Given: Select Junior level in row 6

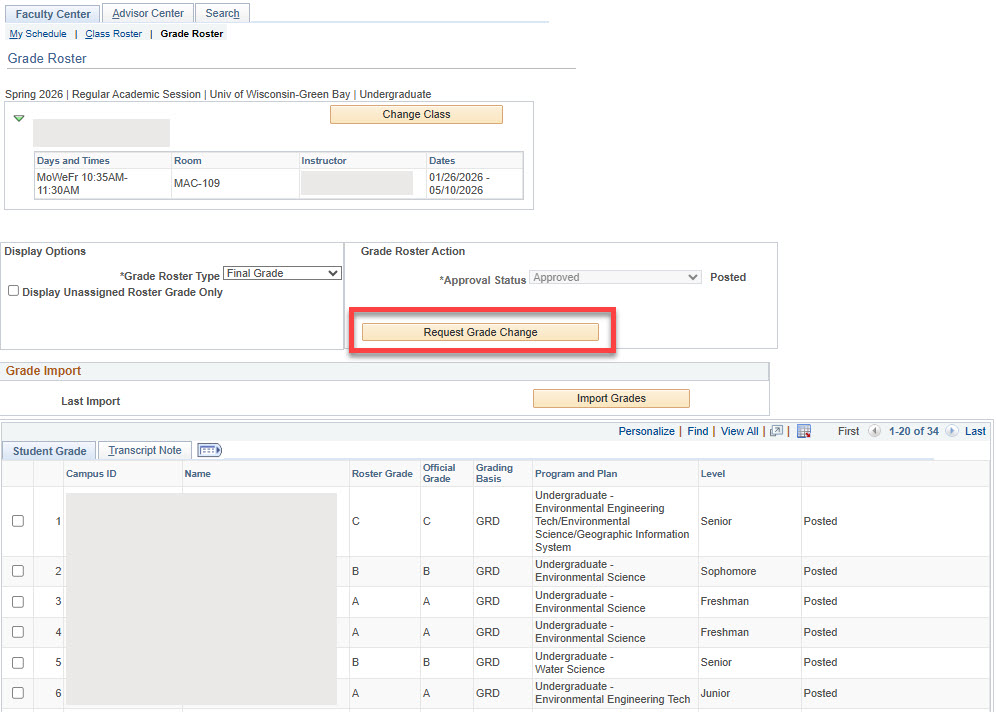Looking at the screenshot, I should (x=715, y=693).
